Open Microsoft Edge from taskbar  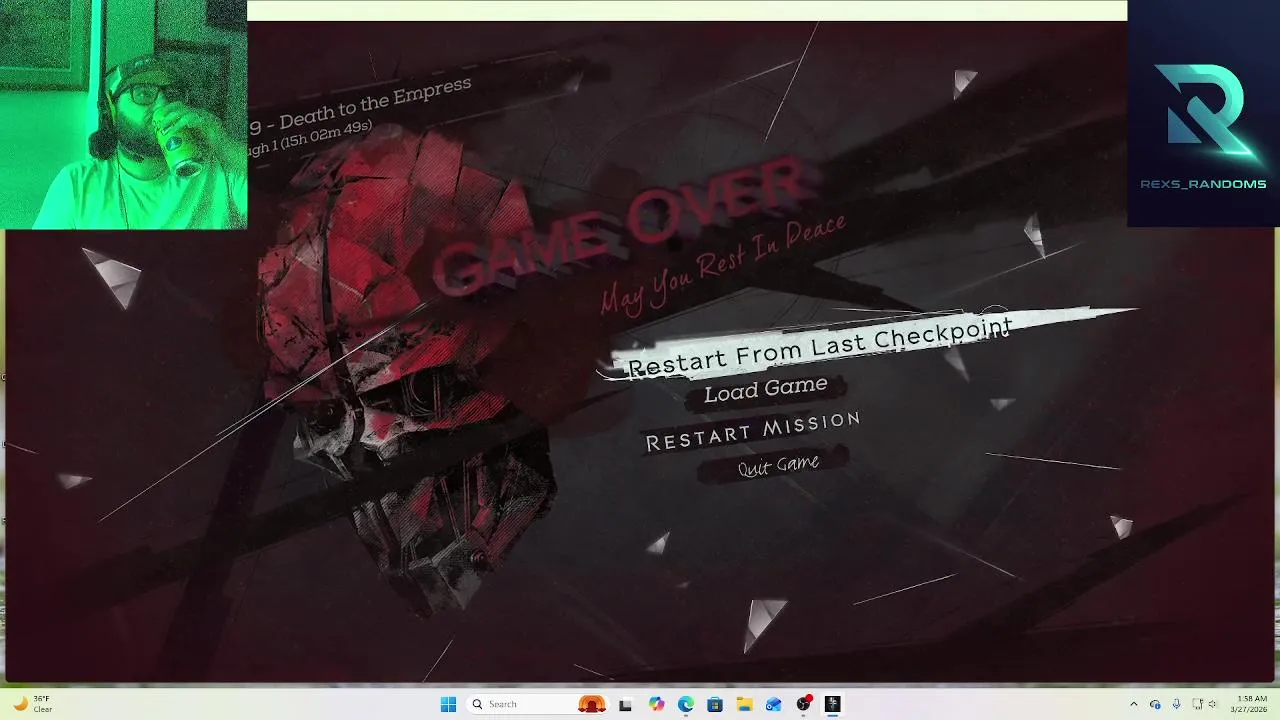(x=685, y=704)
